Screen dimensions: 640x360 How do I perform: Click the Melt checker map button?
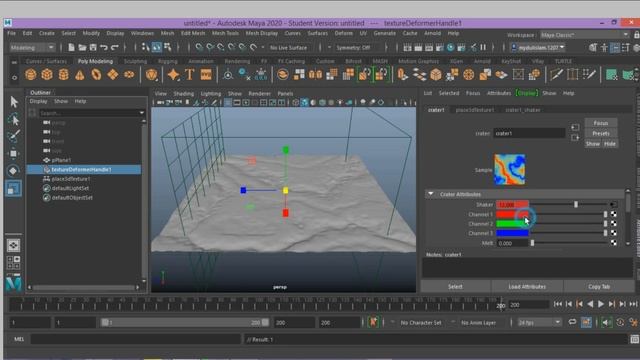click(613, 243)
